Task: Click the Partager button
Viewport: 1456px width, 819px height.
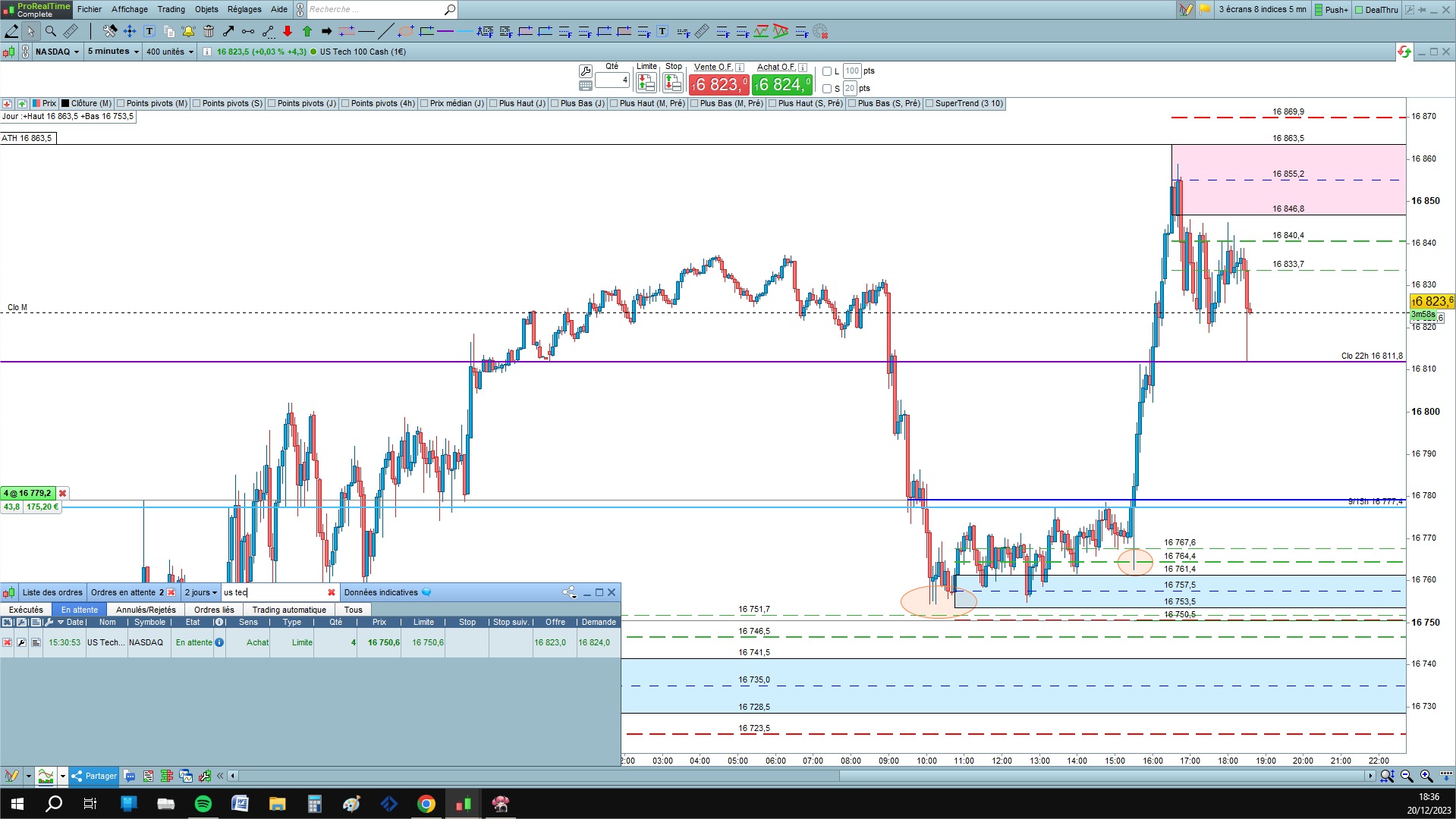Action: [x=94, y=776]
